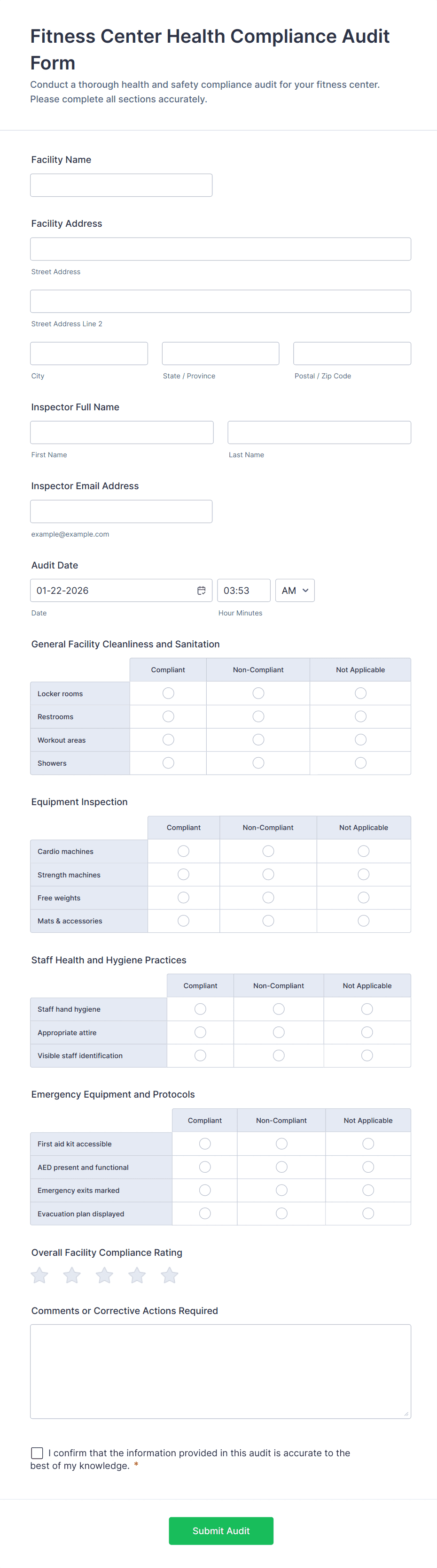
Task: Click the Hour Minutes time field
Action: 243,591
